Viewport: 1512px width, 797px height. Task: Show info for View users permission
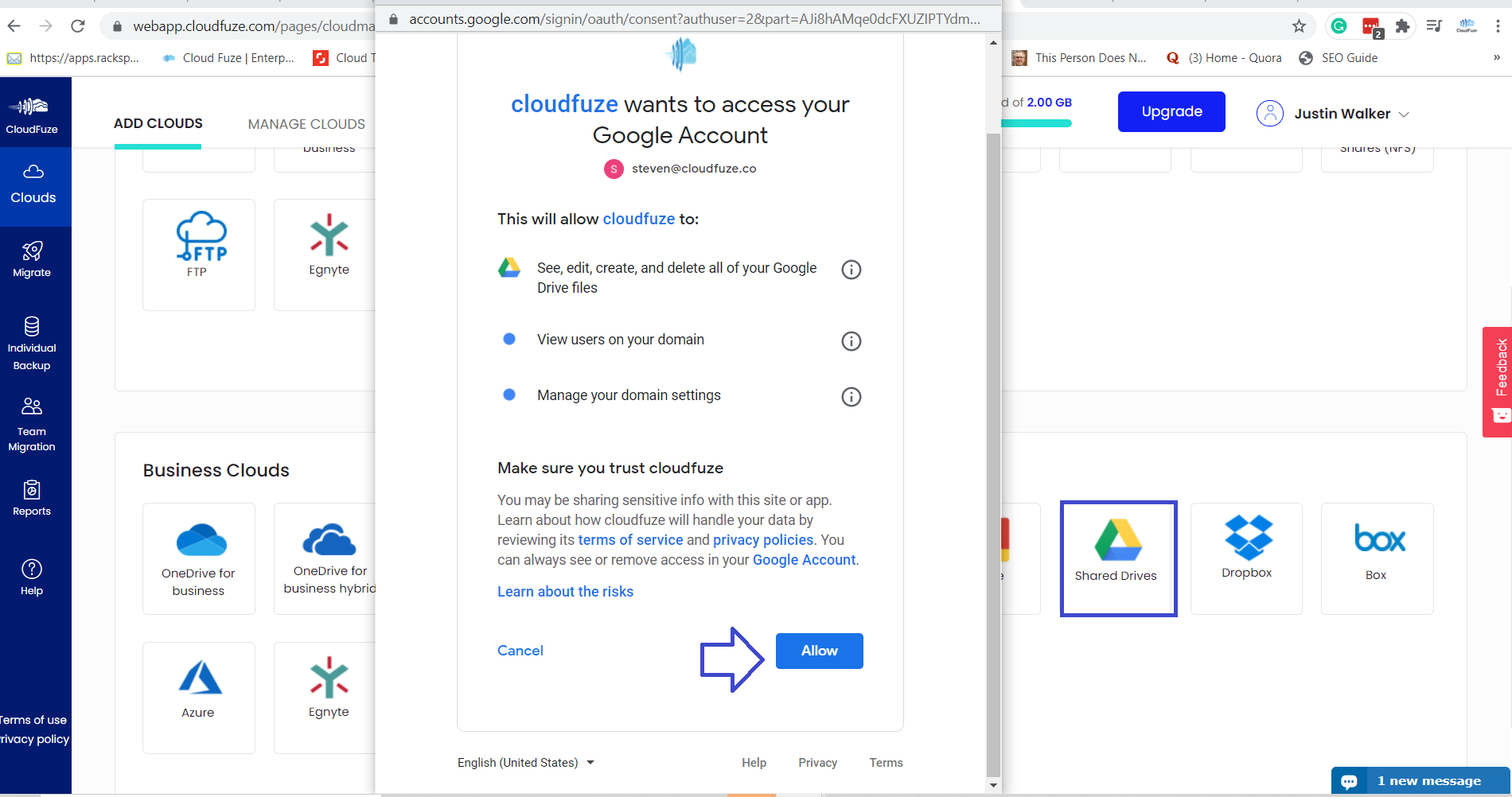point(851,341)
